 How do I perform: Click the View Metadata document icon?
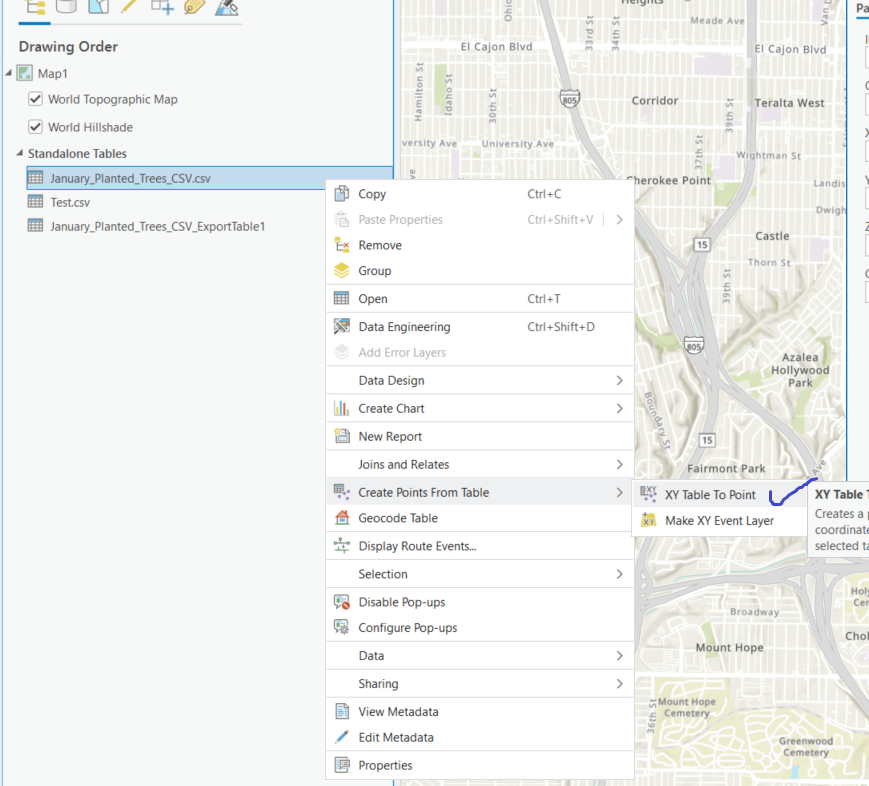342,711
